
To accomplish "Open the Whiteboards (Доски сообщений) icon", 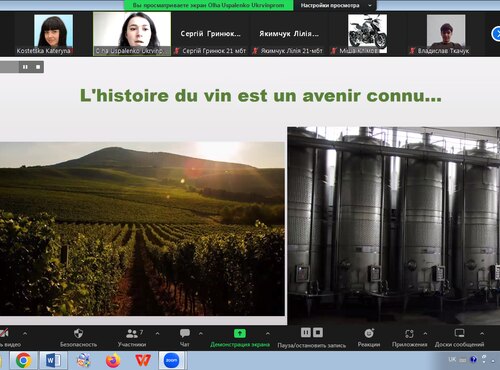I will pyautogui.click(x=459, y=333).
